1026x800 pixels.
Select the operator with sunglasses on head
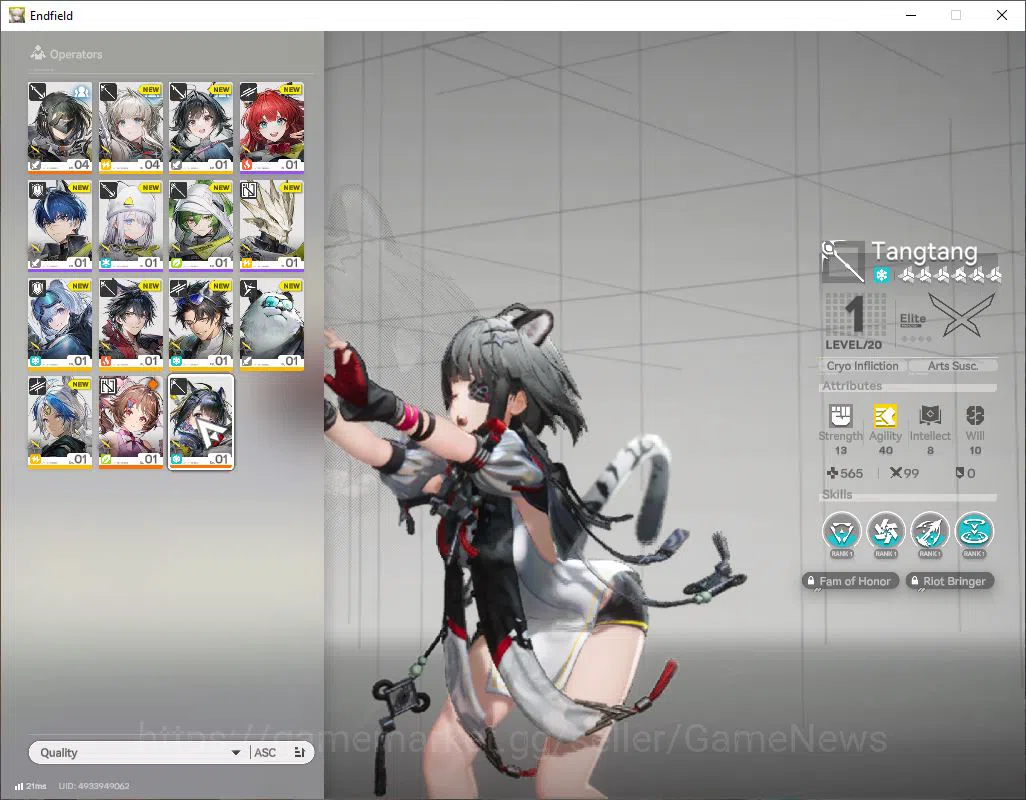click(201, 324)
